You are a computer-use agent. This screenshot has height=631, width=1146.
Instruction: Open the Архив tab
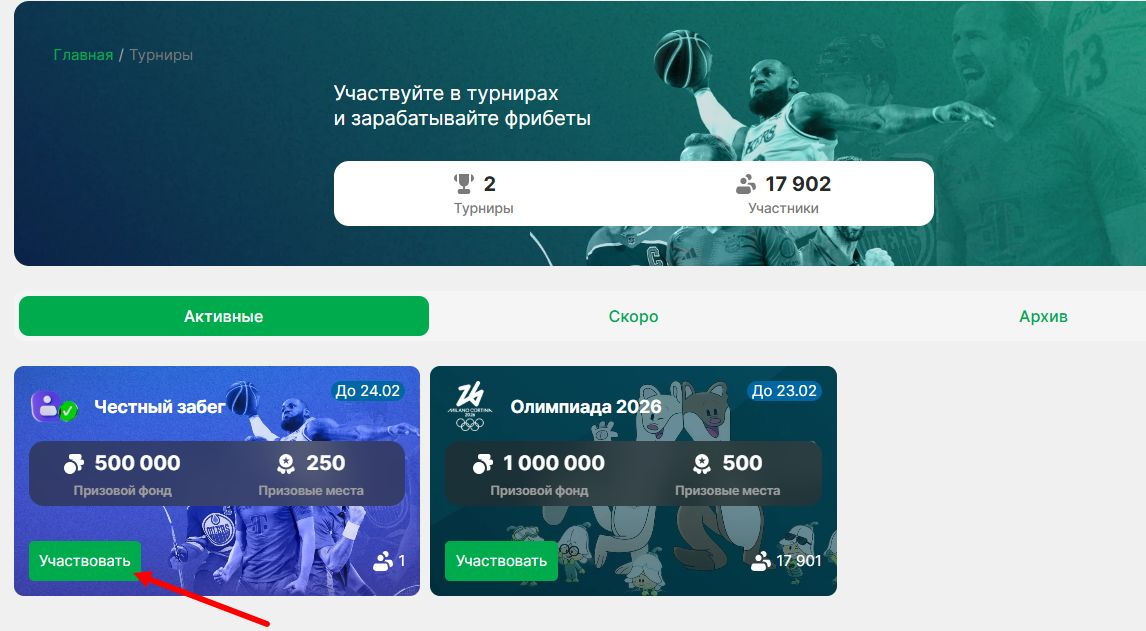point(1043,316)
